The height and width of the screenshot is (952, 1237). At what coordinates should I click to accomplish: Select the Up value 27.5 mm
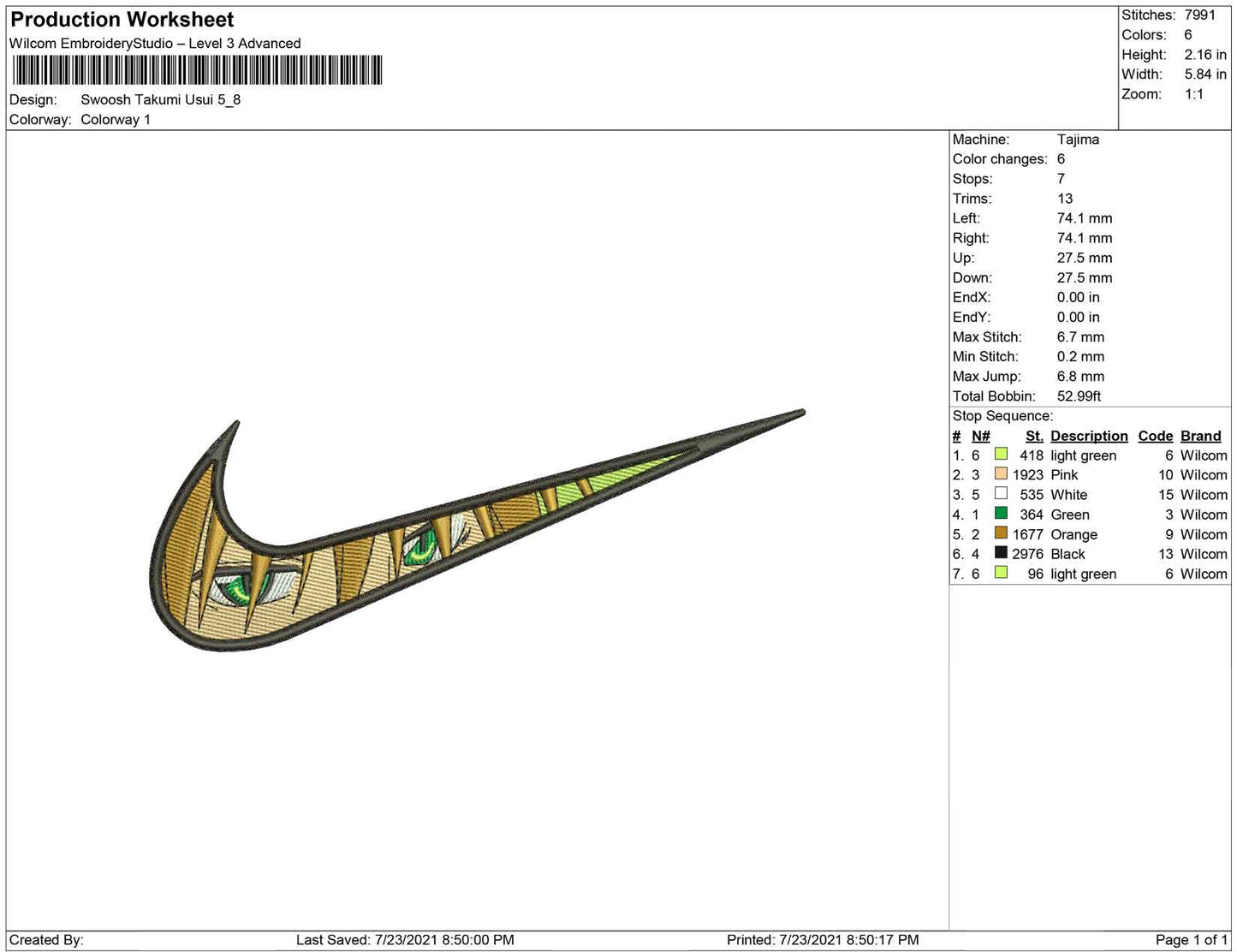pyautogui.click(x=1085, y=258)
